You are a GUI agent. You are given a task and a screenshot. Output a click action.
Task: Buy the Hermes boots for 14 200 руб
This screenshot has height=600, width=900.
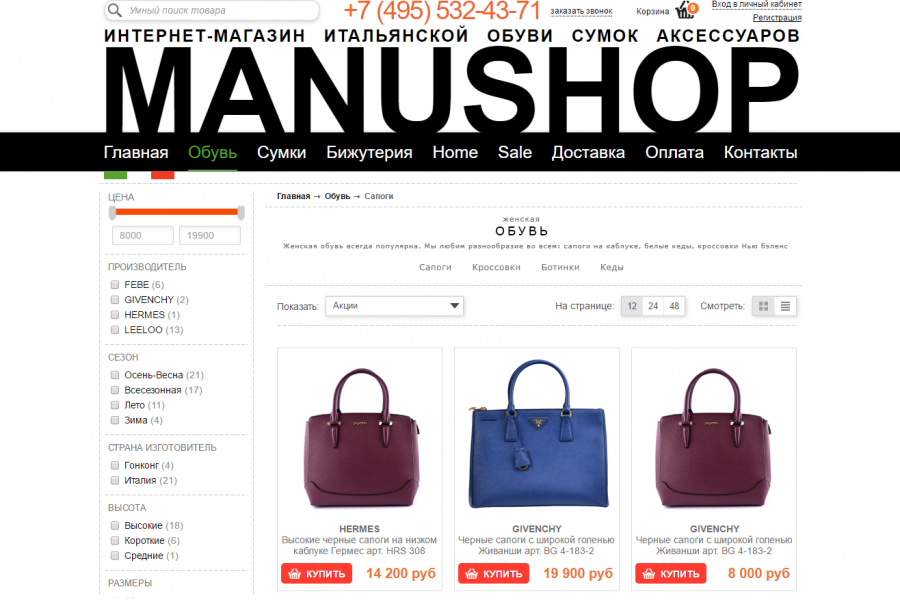pos(316,574)
